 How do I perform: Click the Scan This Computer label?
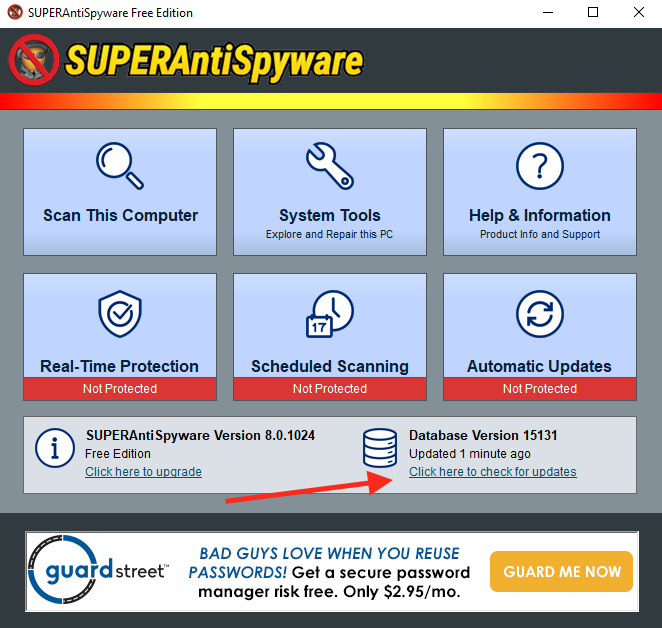(120, 215)
